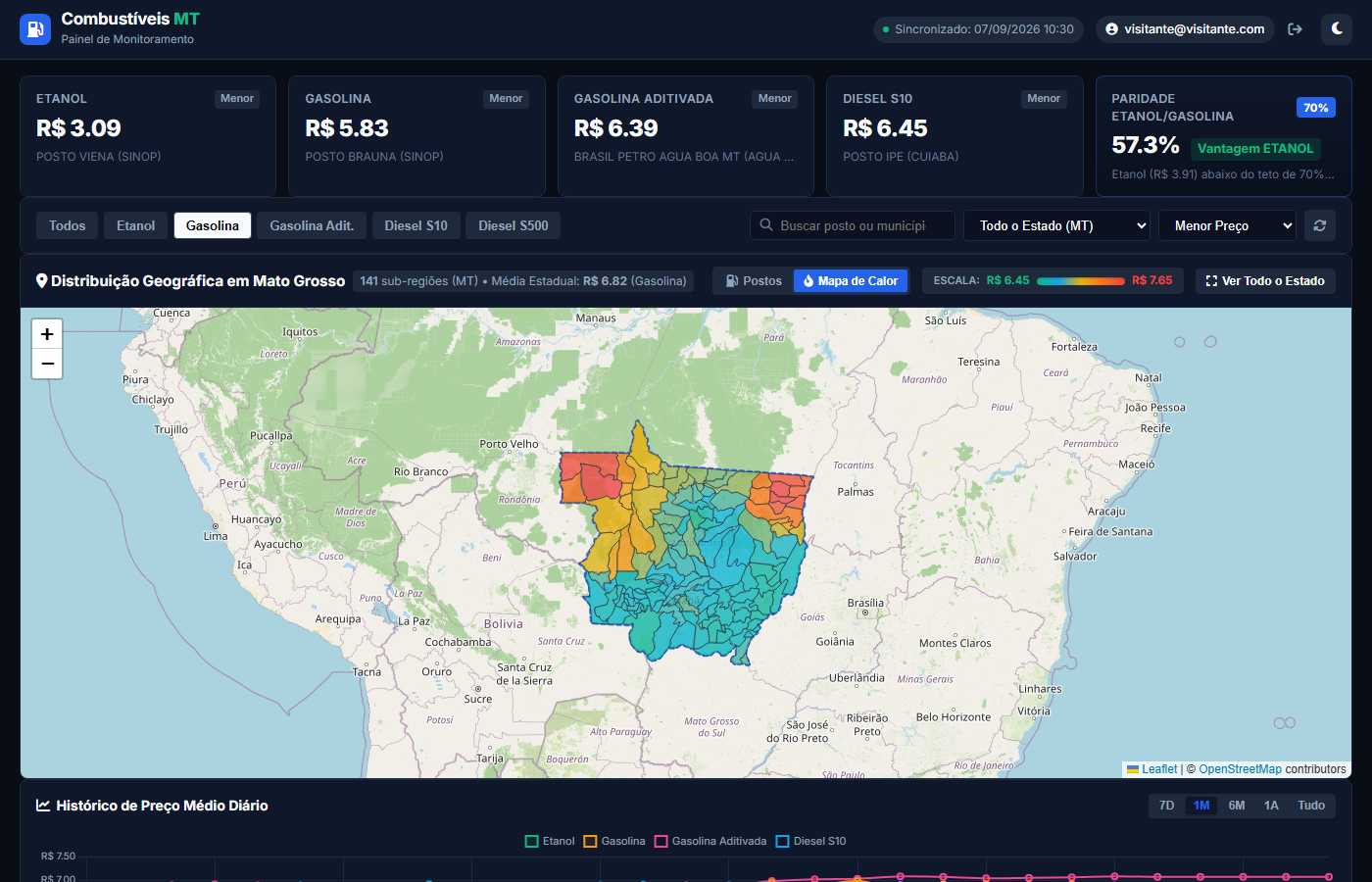Screen dimensions: 1372x882
Task: Click the fuel pump app logo
Action: (x=35, y=29)
